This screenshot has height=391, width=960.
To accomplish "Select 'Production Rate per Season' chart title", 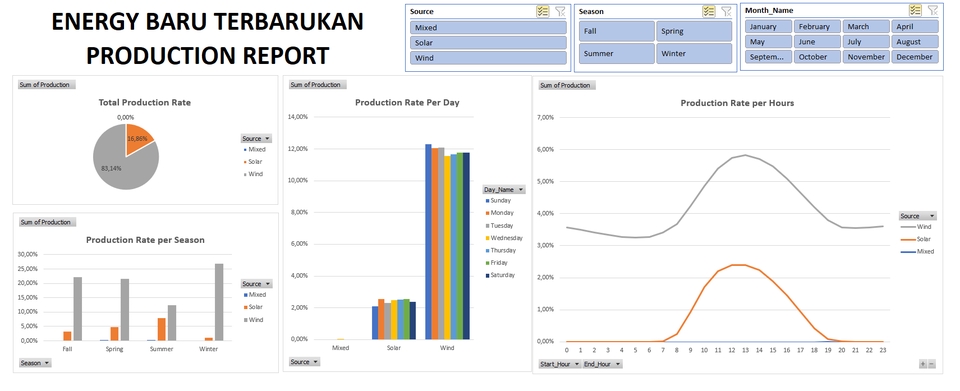I will pyautogui.click(x=145, y=240).
